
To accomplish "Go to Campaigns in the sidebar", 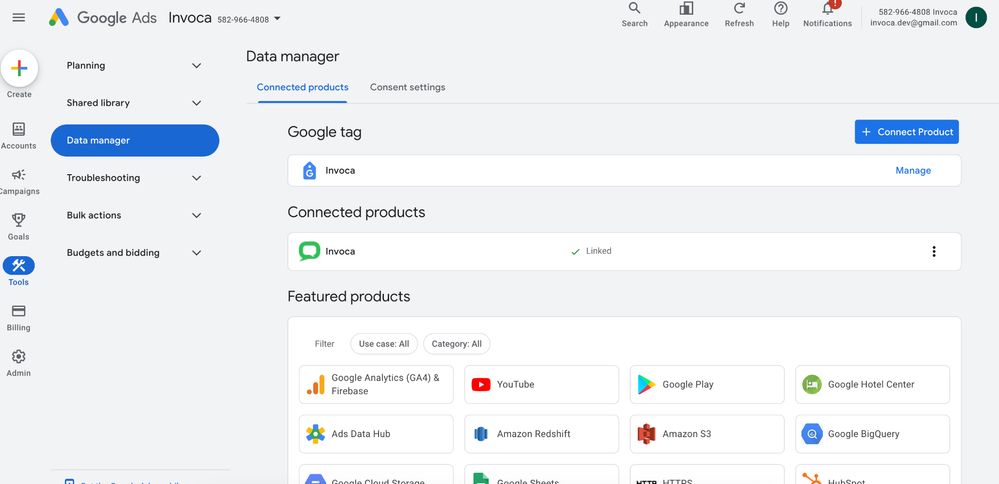I will (18, 182).
